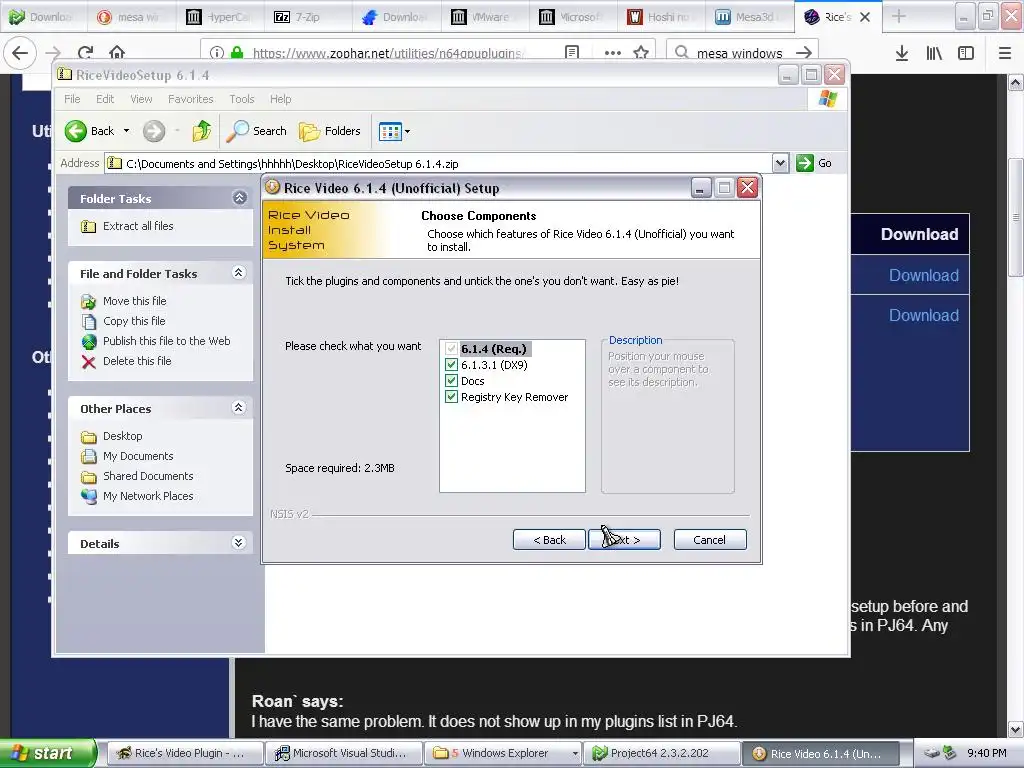The width and height of the screenshot is (1024, 768).
Task: Open the Explorer Edit menu
Action: (104, 99)
